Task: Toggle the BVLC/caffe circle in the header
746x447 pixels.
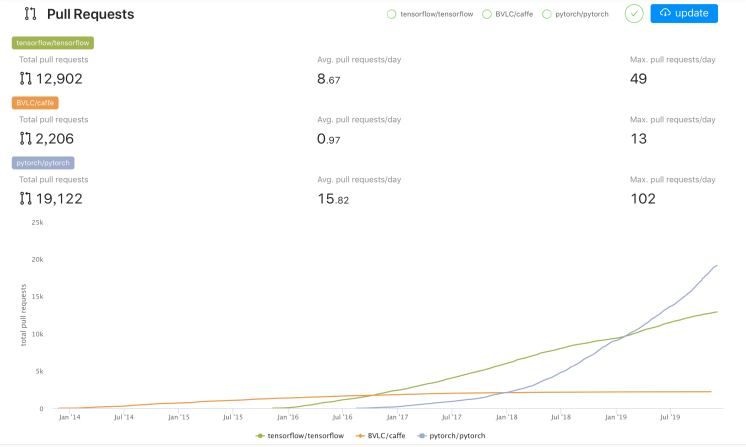Action: click(487, 14)
